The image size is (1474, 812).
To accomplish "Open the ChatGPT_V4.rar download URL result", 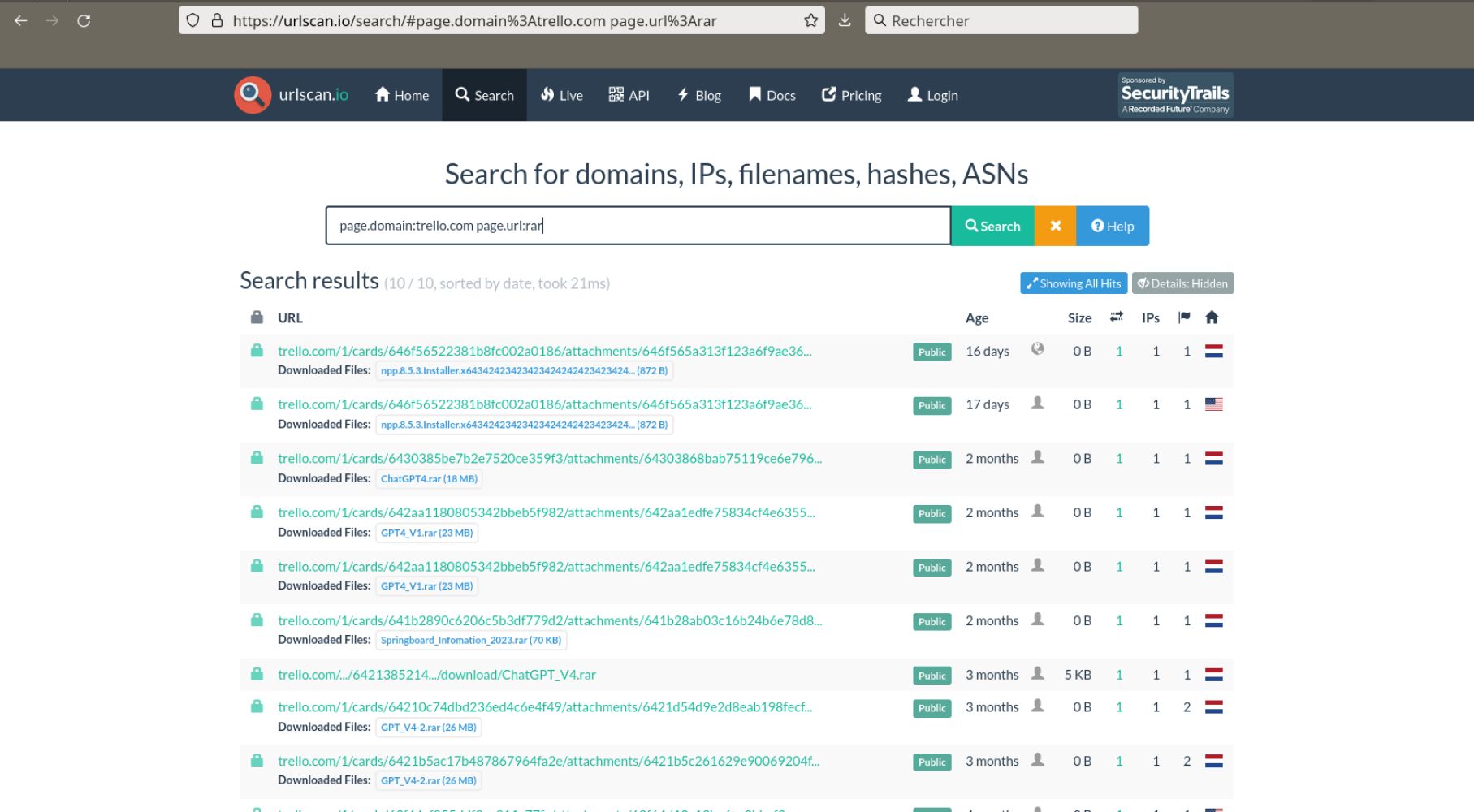I will pyautogui.click(x=437, y=675).
